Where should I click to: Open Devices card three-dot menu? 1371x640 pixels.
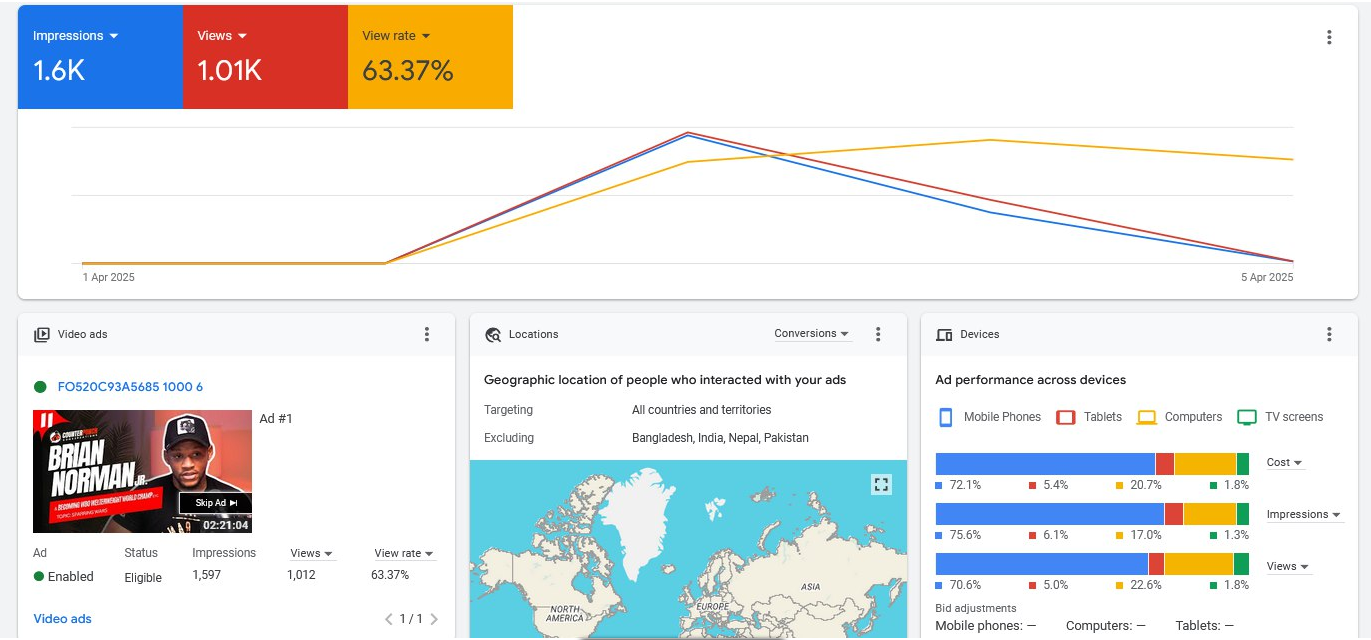tap(1329, 334)
